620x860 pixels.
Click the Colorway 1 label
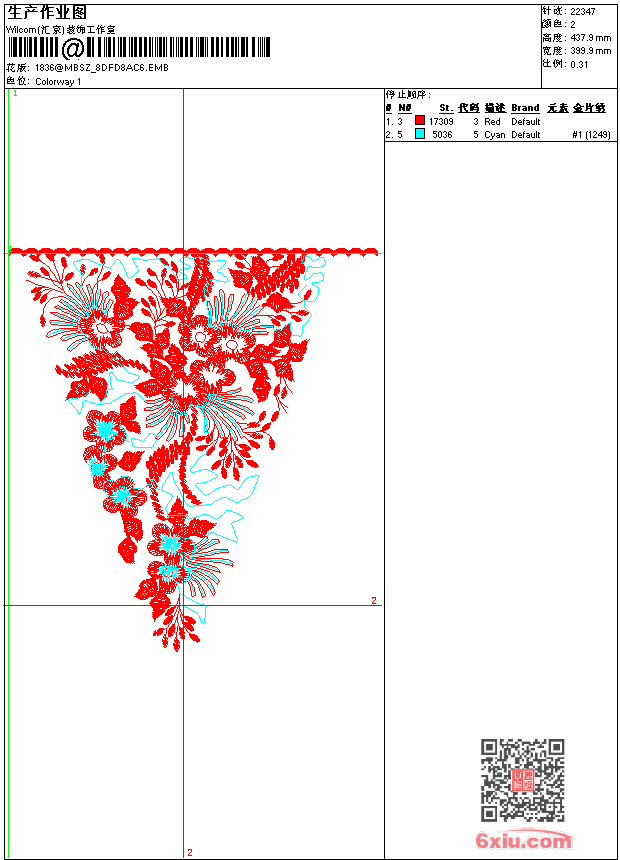click(x=58, y=82)
